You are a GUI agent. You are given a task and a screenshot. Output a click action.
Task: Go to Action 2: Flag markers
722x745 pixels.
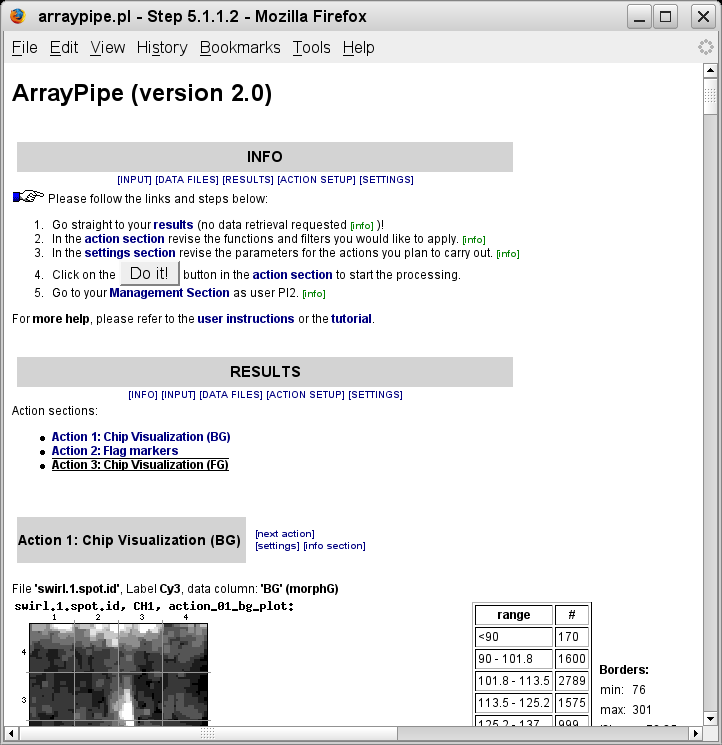pyautogui.click(x=115, y=450)
